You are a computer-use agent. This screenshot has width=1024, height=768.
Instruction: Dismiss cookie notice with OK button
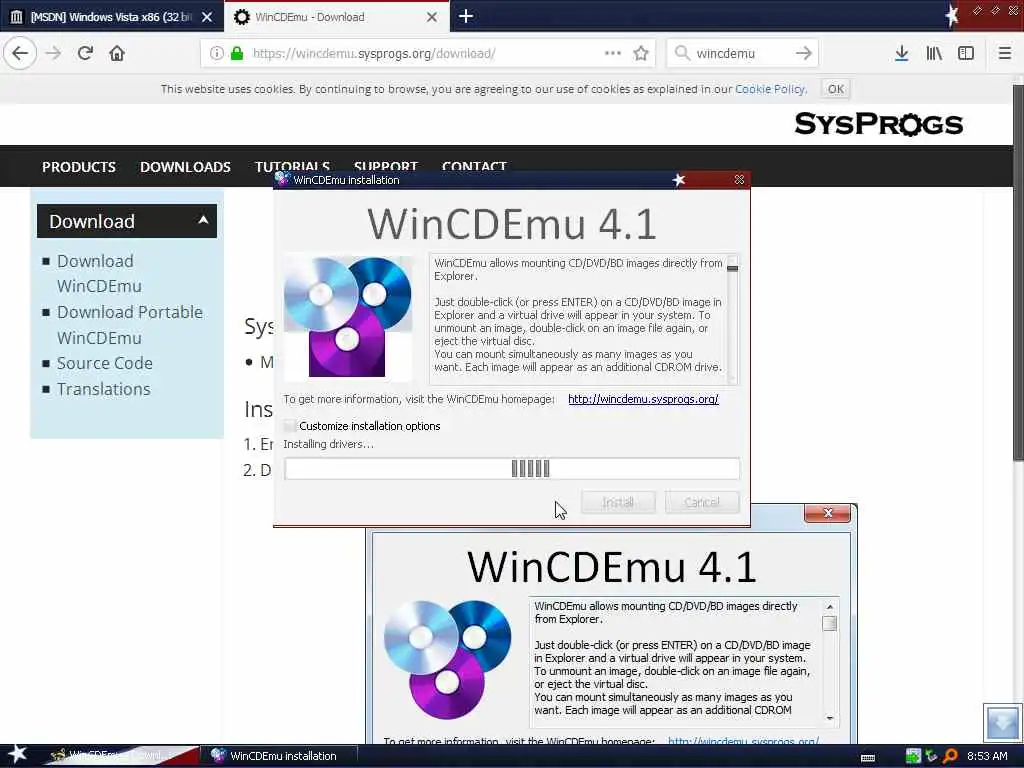point(836,89)
